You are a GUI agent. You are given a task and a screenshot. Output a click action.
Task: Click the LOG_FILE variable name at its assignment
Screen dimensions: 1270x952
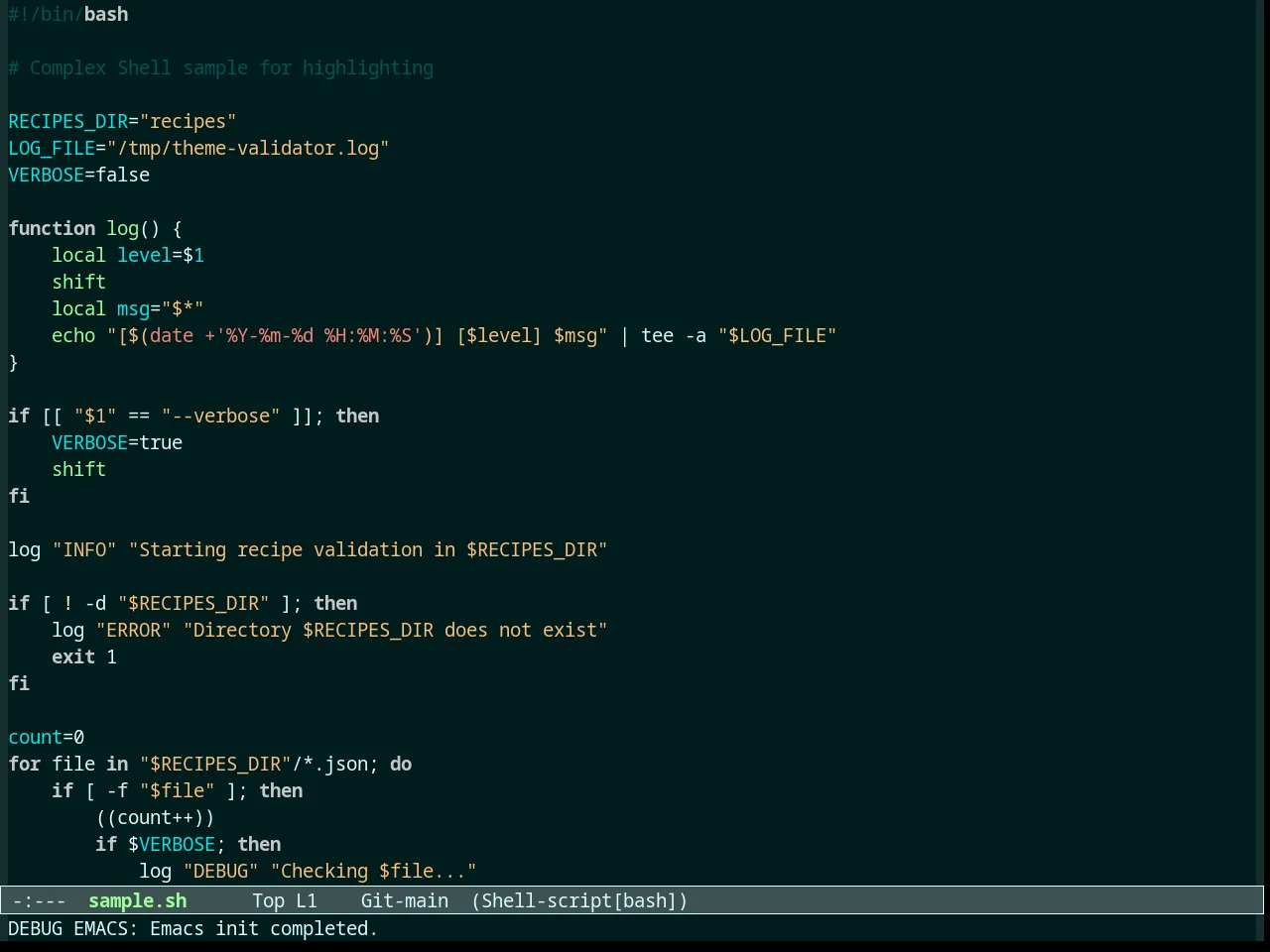52,148
